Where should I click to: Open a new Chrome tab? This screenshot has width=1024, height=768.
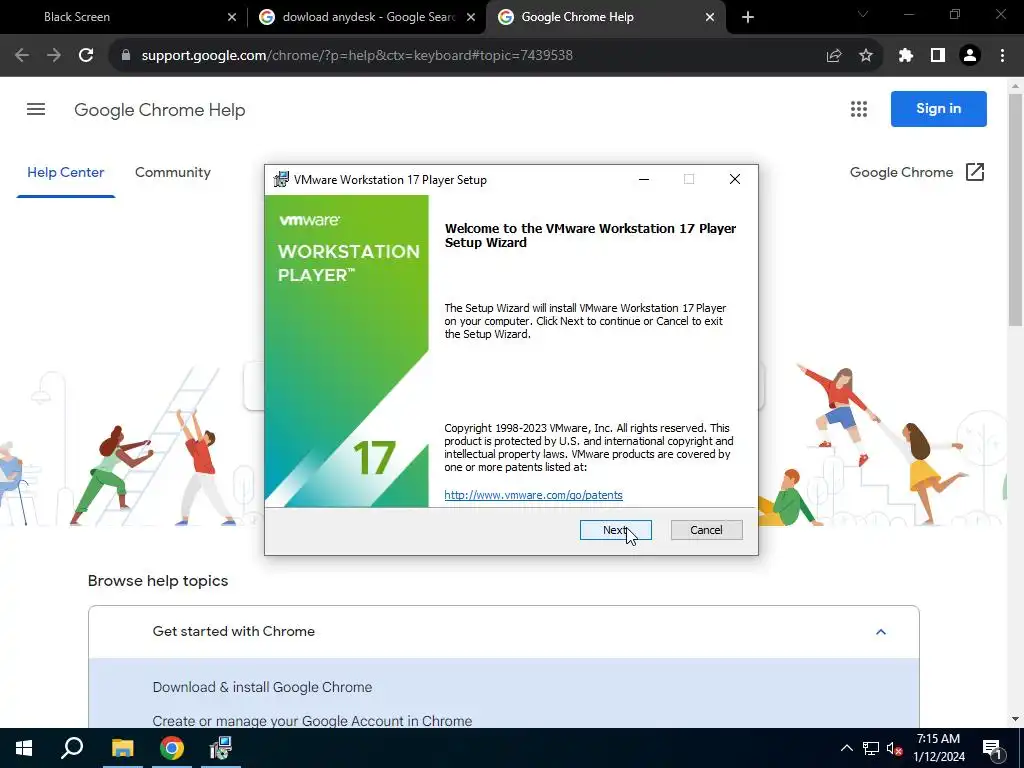[748, 17]
